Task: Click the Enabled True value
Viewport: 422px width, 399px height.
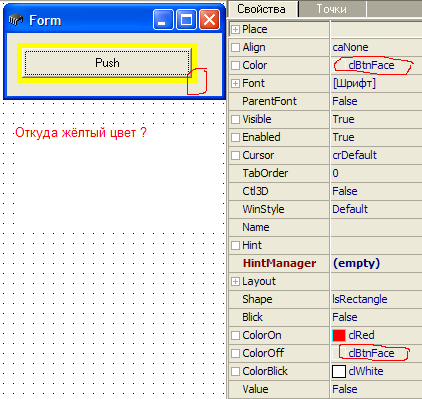Action: click(x=343, y=137)
